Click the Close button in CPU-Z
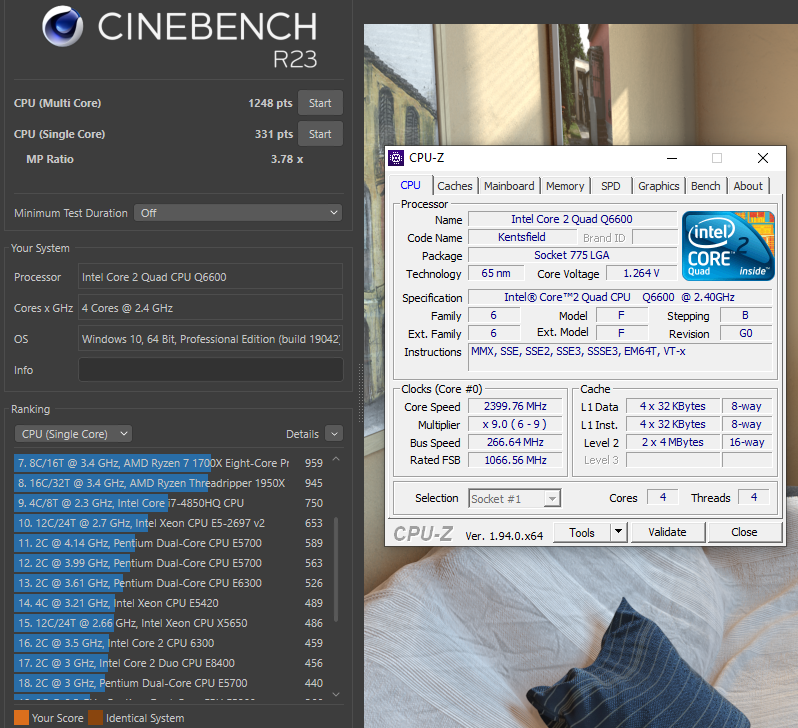The image size is (798, 728). pyautogui.click(x=744, y=533)
